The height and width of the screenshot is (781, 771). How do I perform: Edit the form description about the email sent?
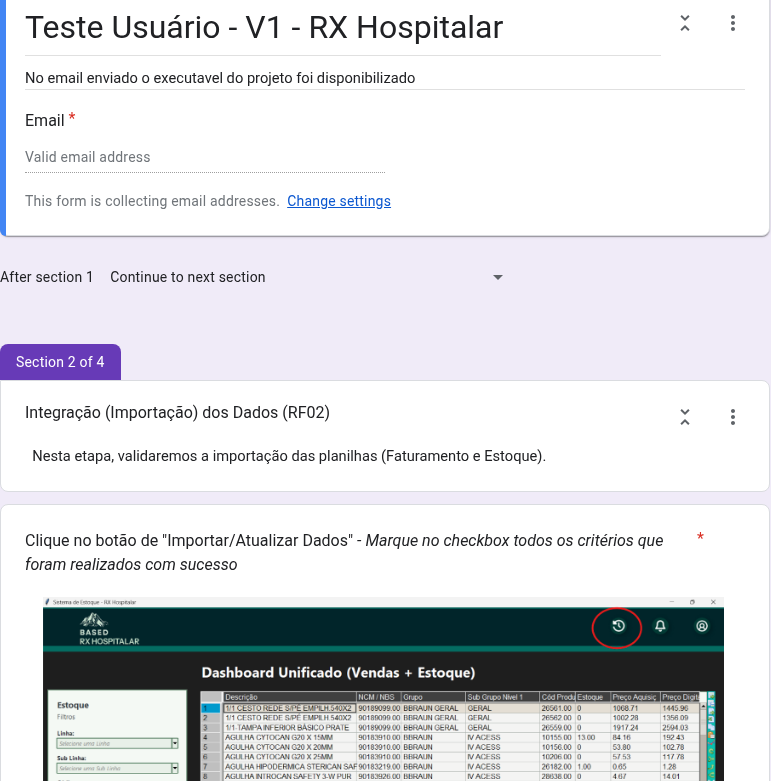220,78
